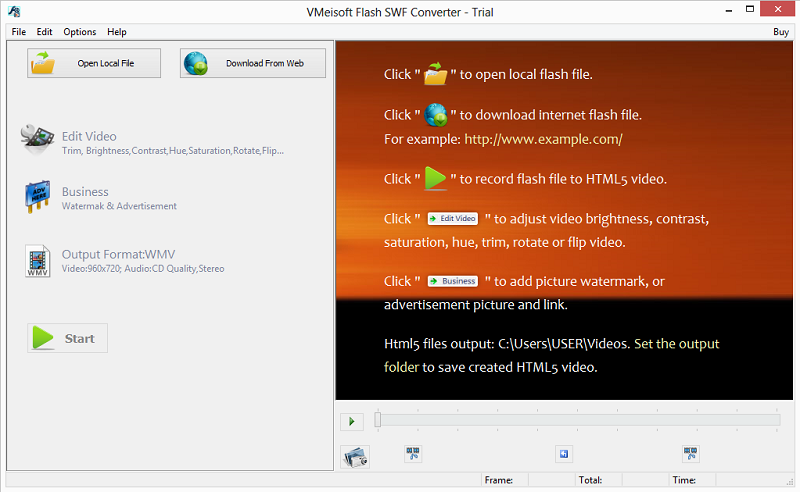
Task: Click the Start conversion button
Action: (x=67, y=338)
